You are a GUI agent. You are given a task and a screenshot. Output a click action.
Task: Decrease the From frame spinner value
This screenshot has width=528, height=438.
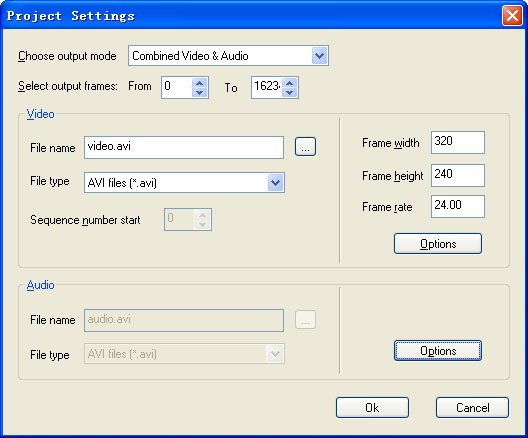click(x=200, y=92)
